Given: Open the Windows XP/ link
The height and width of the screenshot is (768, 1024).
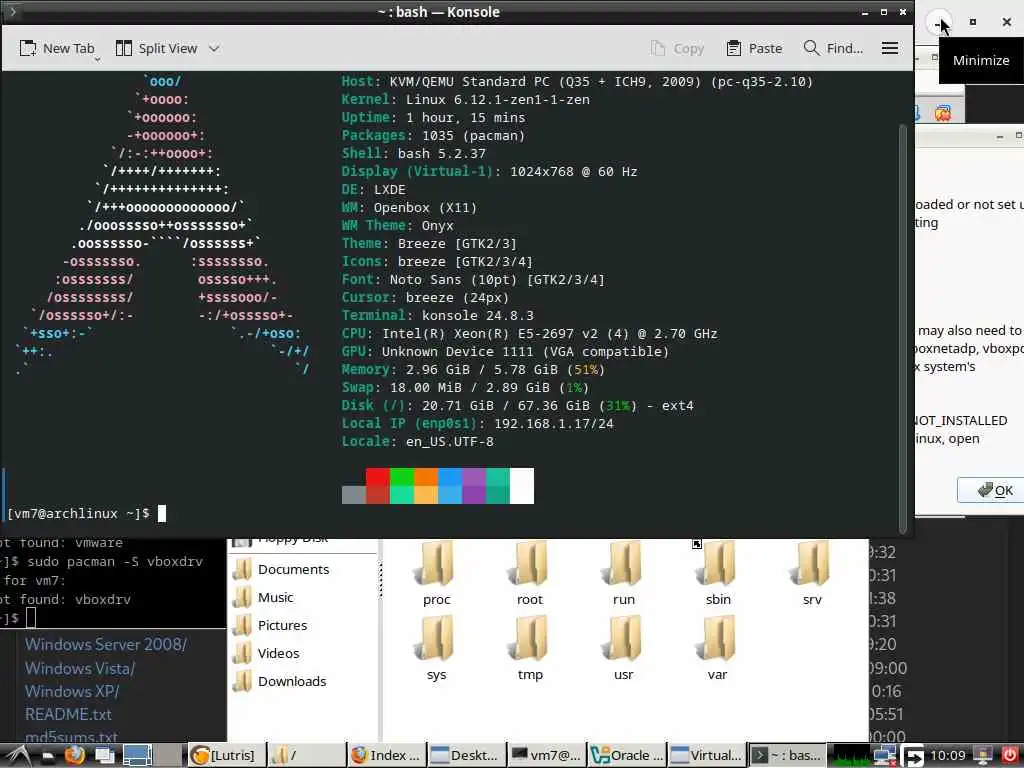Looking at the screenshot, I should [72, 691].
